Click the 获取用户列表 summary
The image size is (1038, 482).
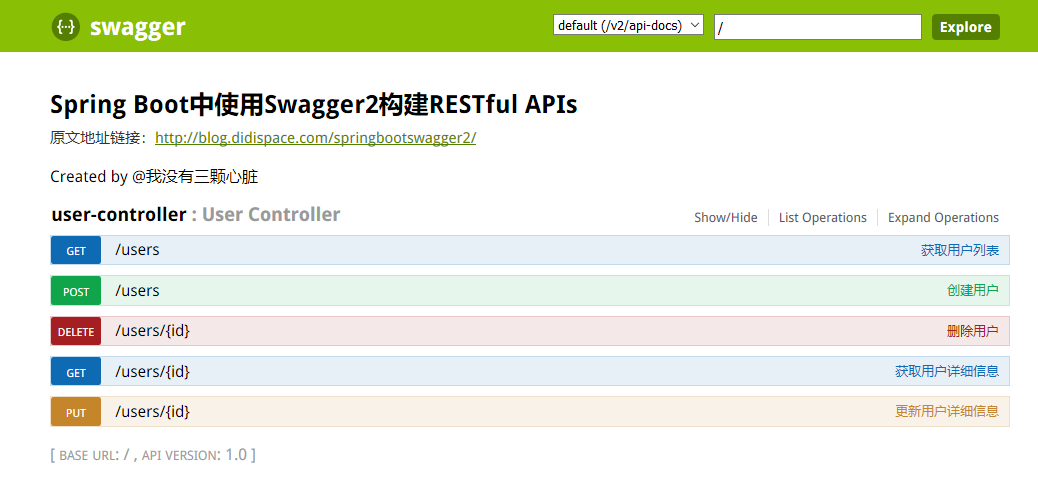click(x=960, y=250)
